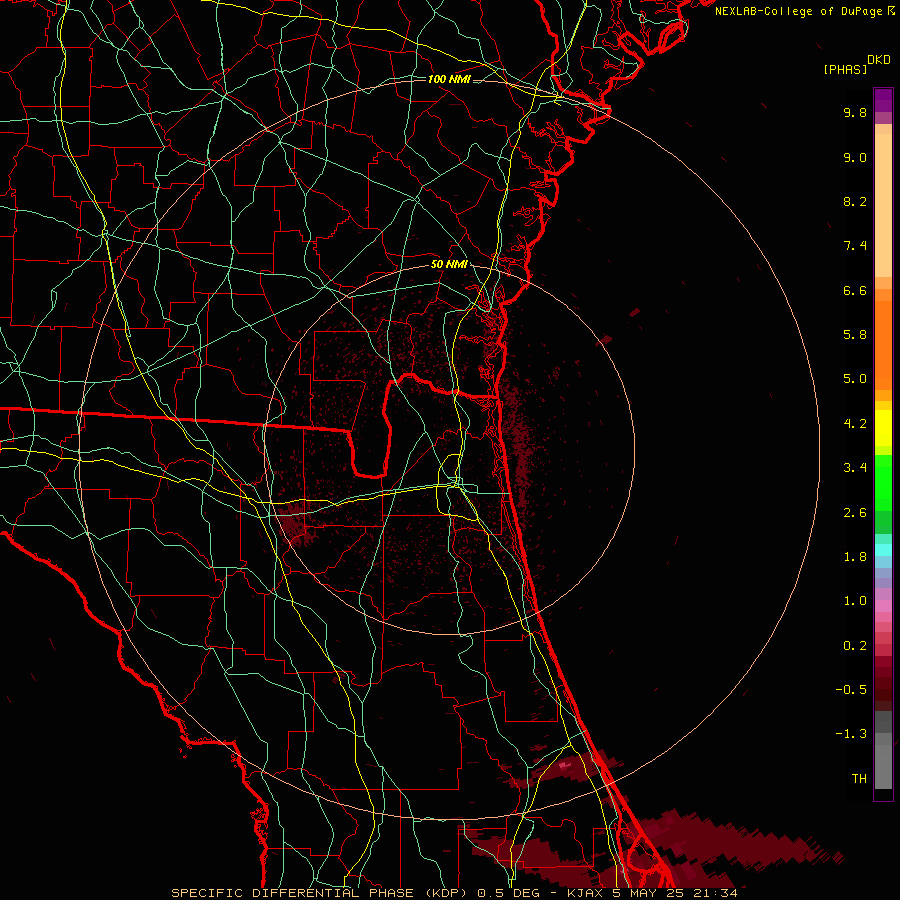Click the 3.4 value on the color scale

click(855, 468)
